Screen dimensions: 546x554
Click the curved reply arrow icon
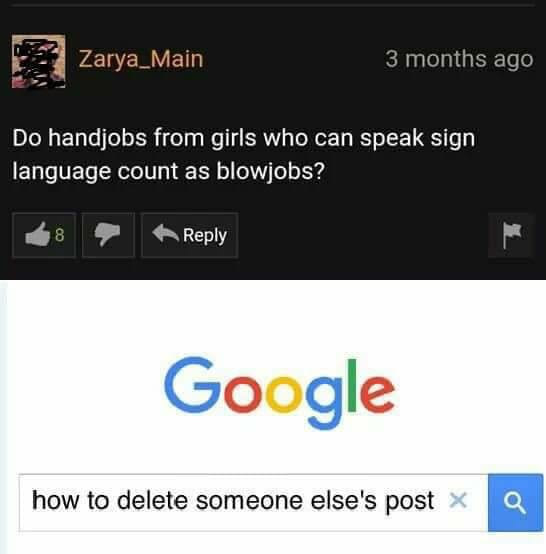(165, 234)
